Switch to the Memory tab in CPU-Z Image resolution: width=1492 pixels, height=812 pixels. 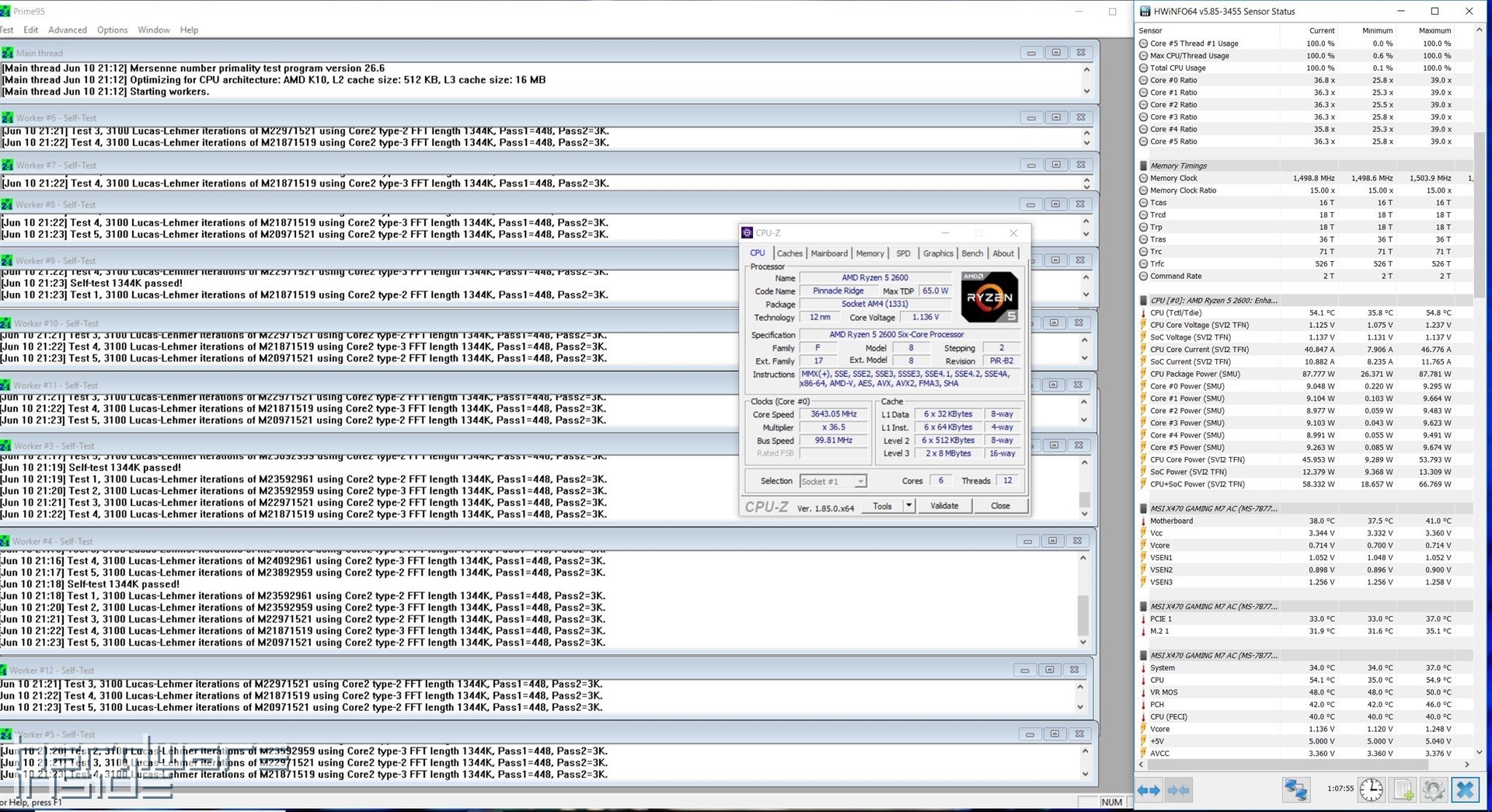point(870,253)
